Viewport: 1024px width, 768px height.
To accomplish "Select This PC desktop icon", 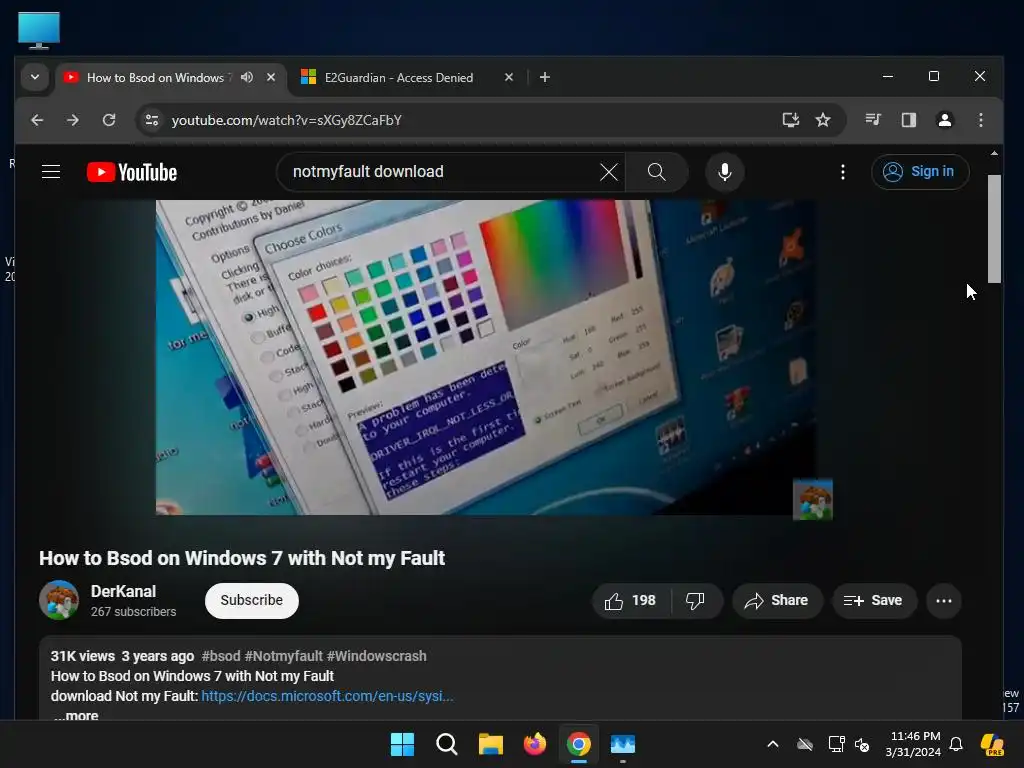I will click(x=39, y=30).
